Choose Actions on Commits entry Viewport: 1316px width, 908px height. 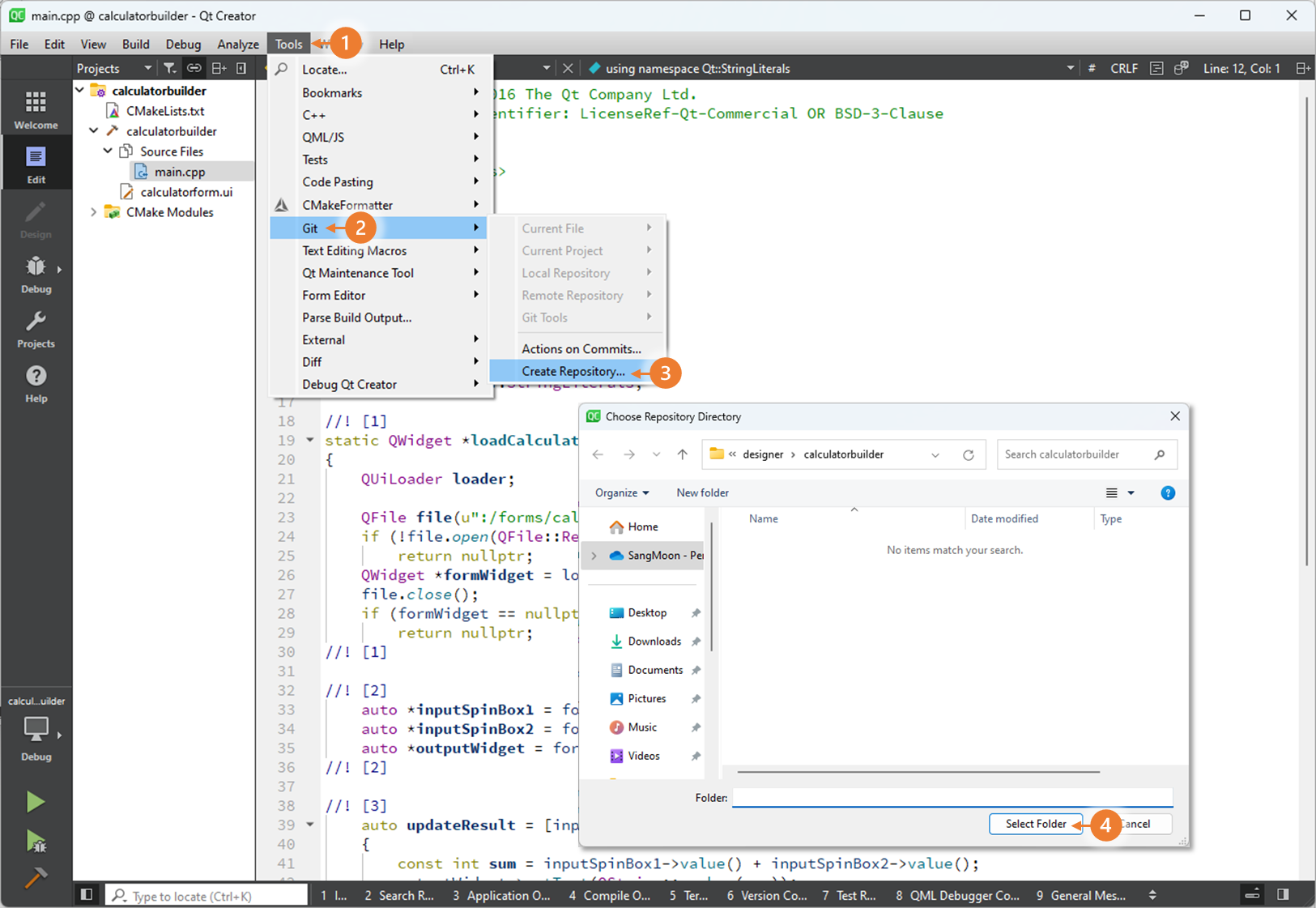pyautogui.click(x=581, y=348)
